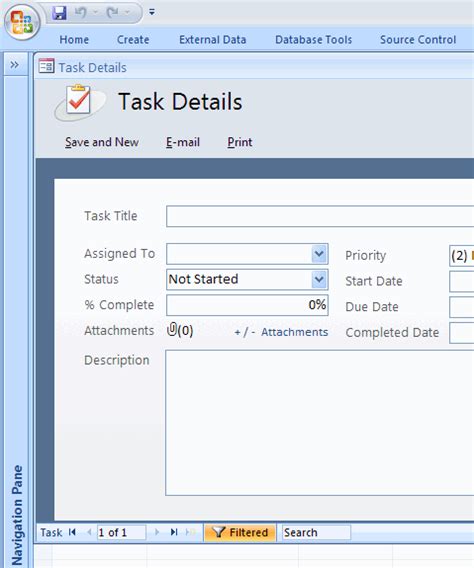Click inside the Description text area

[x=320, y=423]
